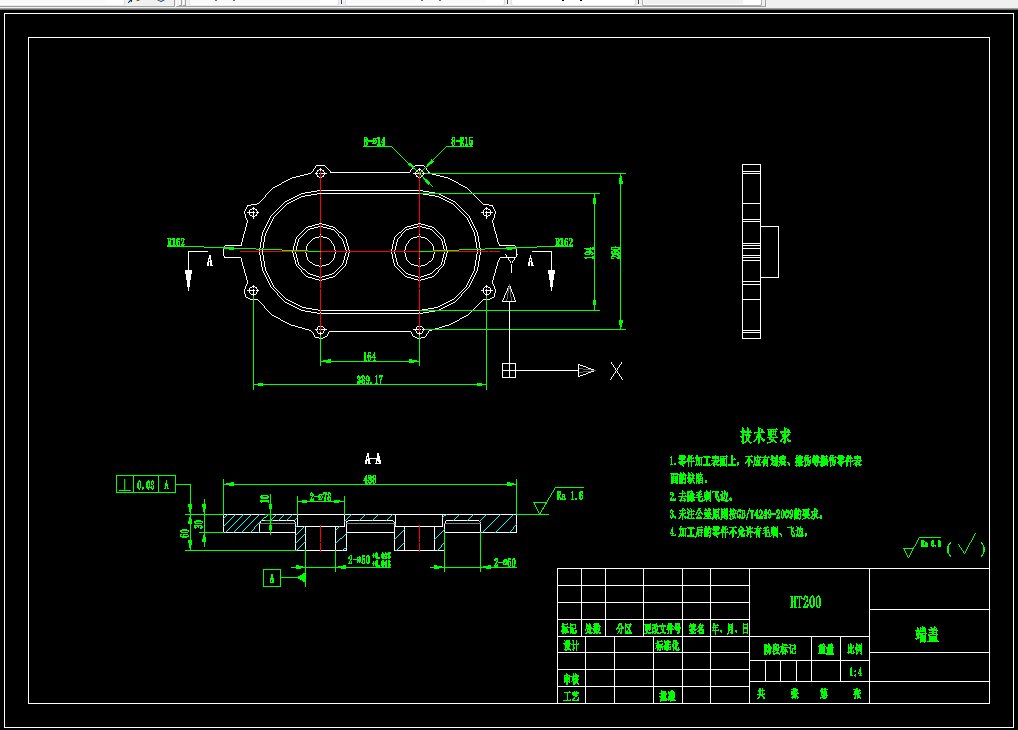Select the 2-ø78 counterbore dimension

tap(321, 497)
